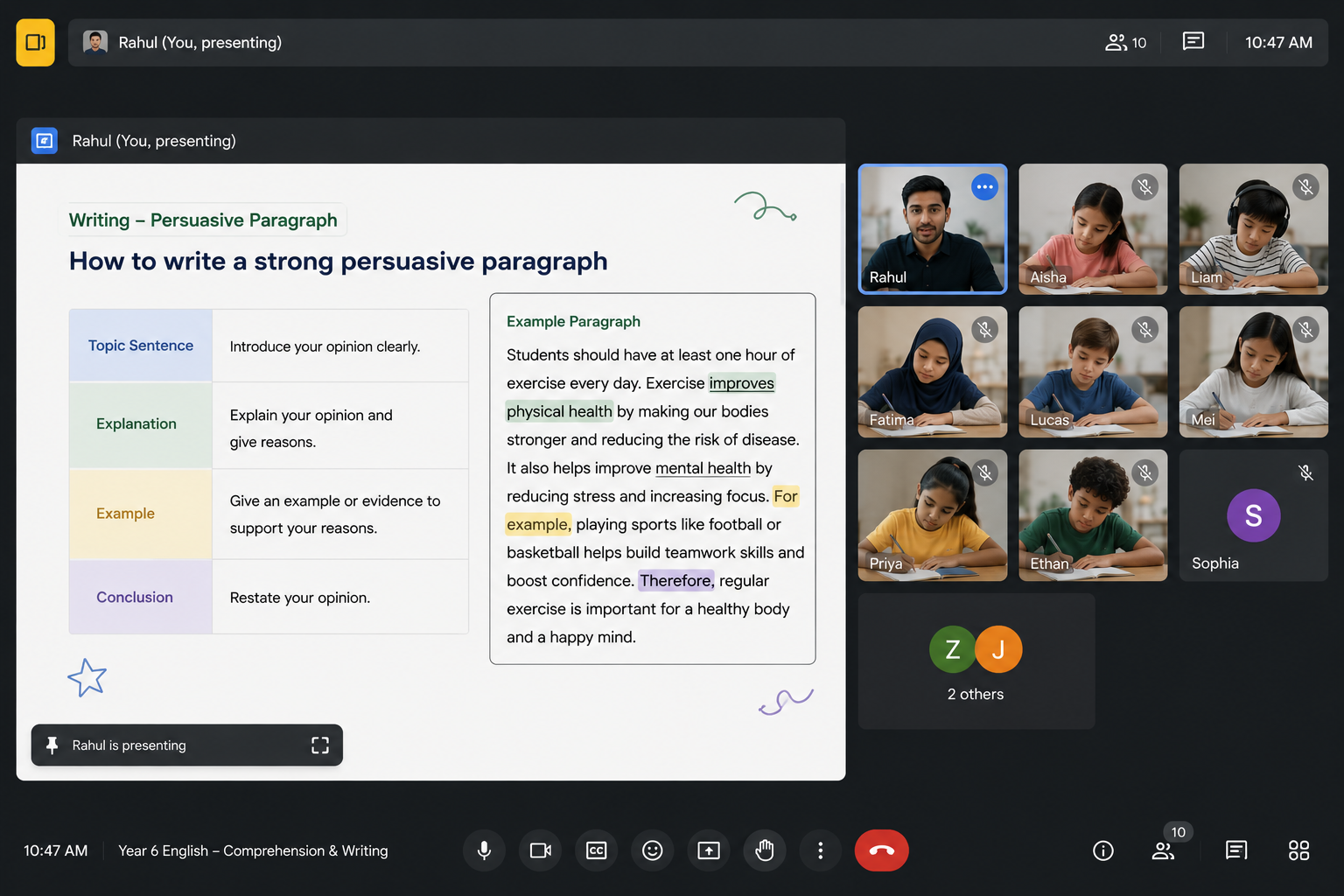Click the Explanation cell
Image resolution: width=1344 pixels, height=896 pixels.
[x=141, y=424]
